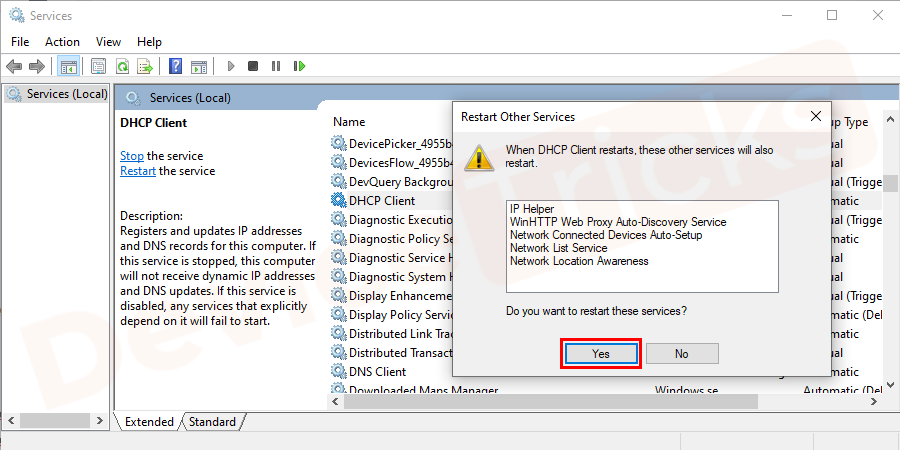900x450 pixels.
Task: Click the Start Service play icon
Action: click(x=231, y=67)
